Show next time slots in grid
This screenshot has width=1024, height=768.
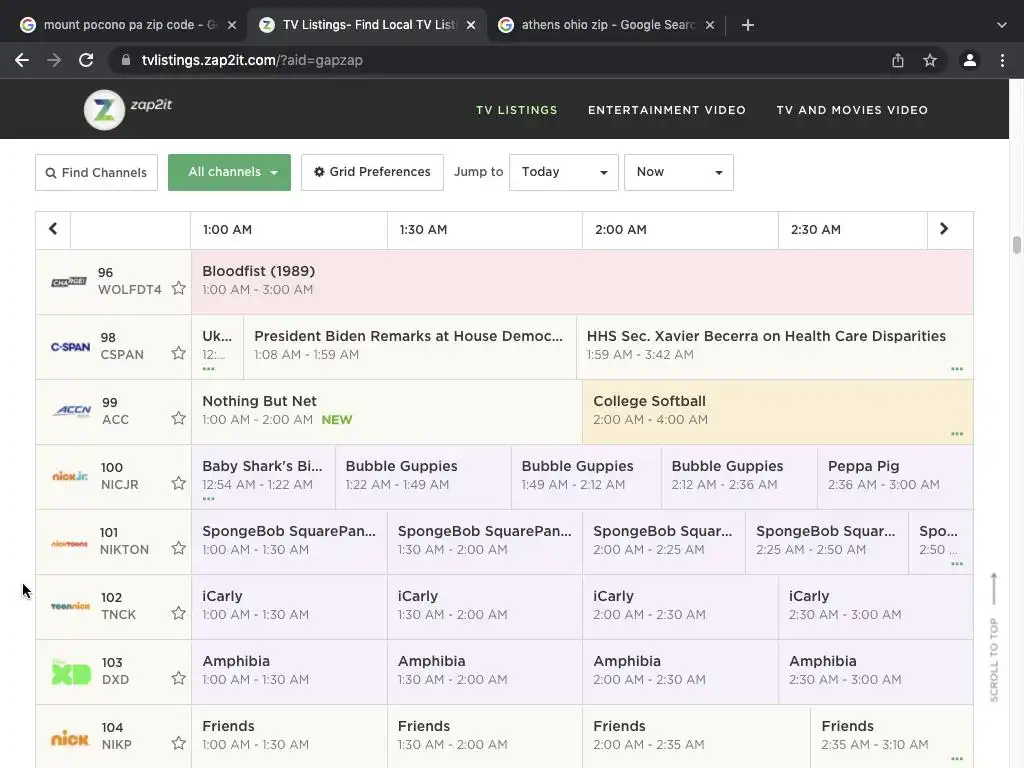[944, 229]
